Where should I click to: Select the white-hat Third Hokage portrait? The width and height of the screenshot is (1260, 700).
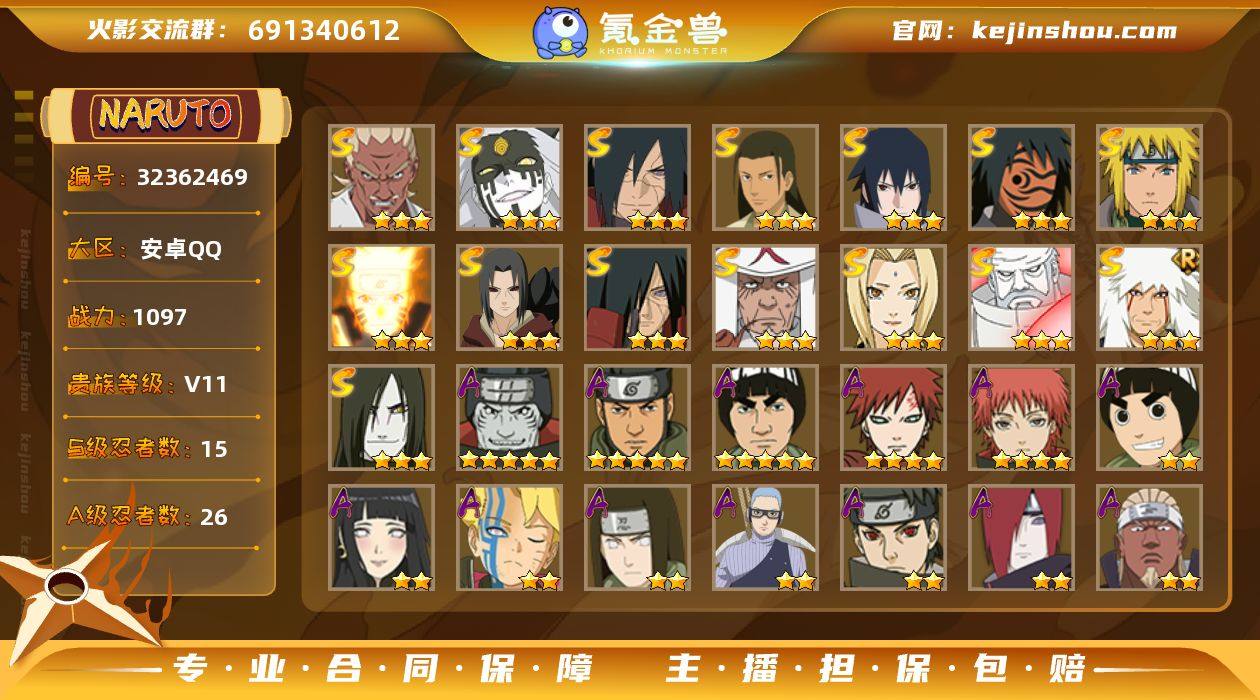(765, 297)
